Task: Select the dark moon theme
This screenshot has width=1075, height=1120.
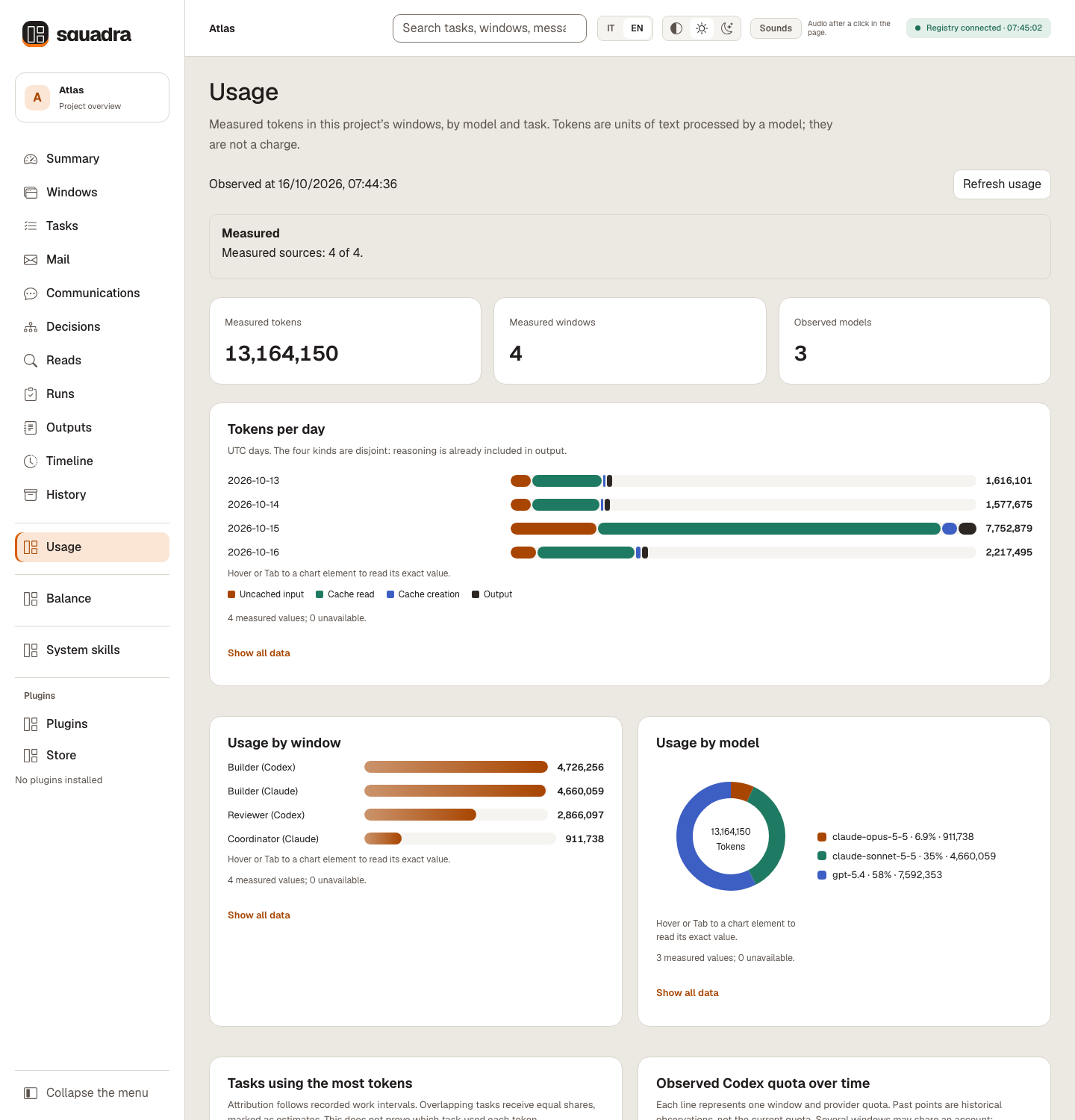Action: click(727, 28)
